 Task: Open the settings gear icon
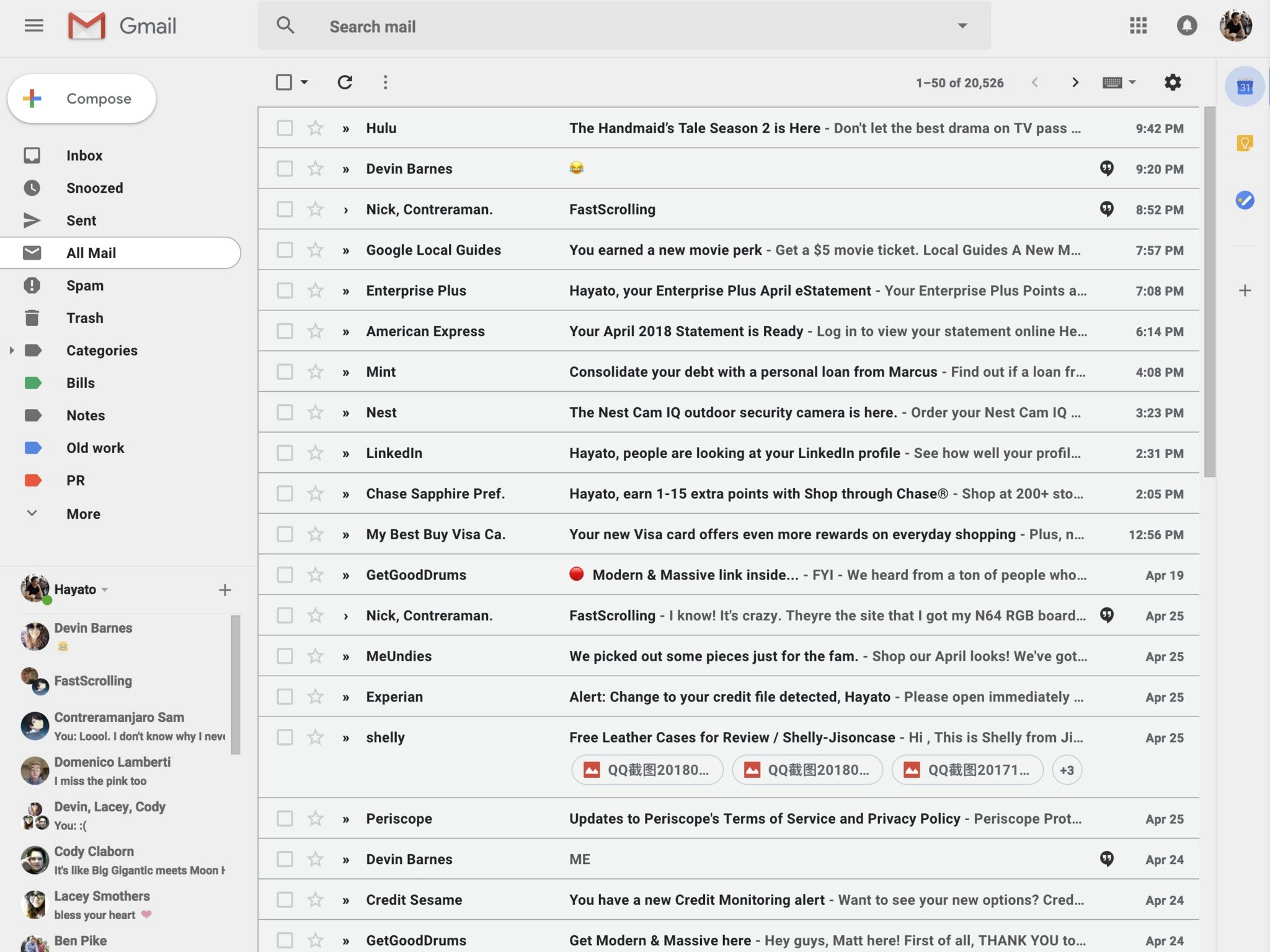1172,82
